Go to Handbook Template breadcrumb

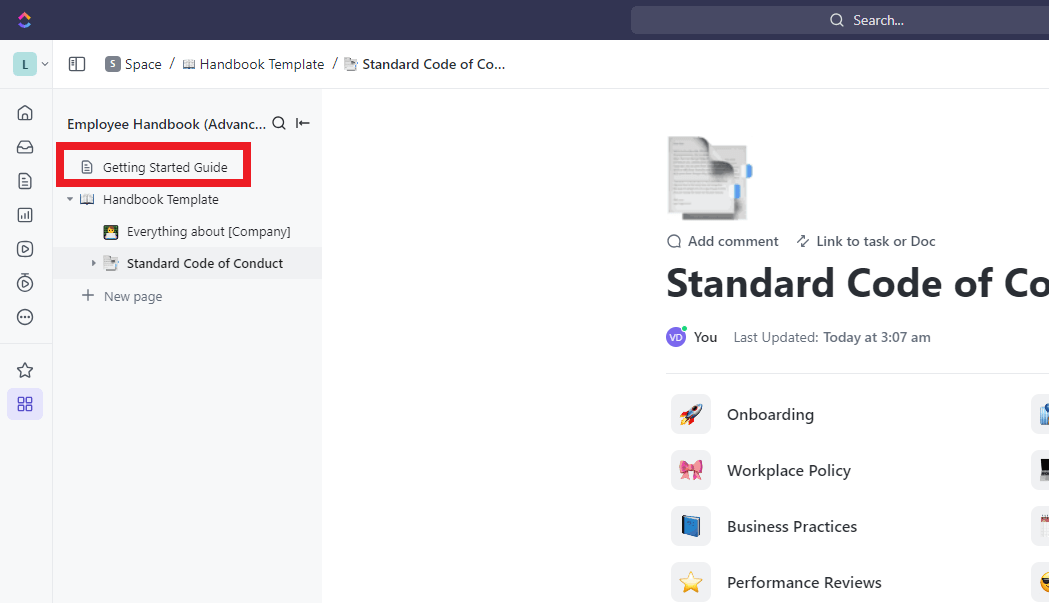pos(254,64)
